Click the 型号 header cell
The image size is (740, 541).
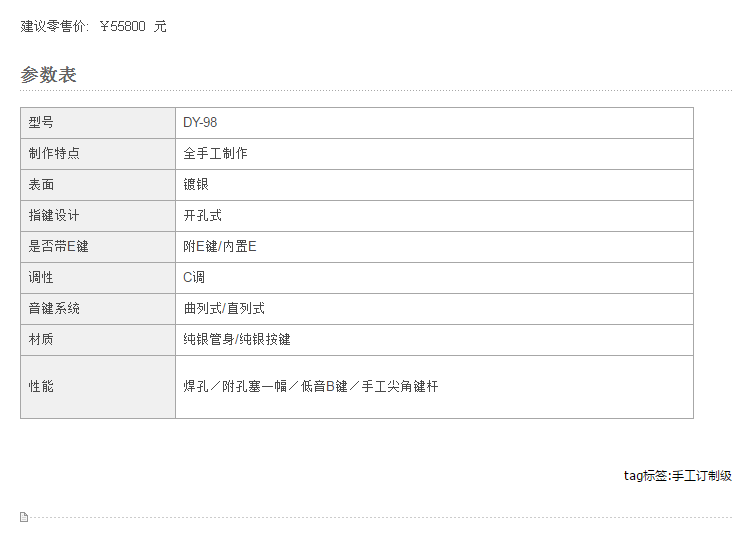click(x=98, y=123)
